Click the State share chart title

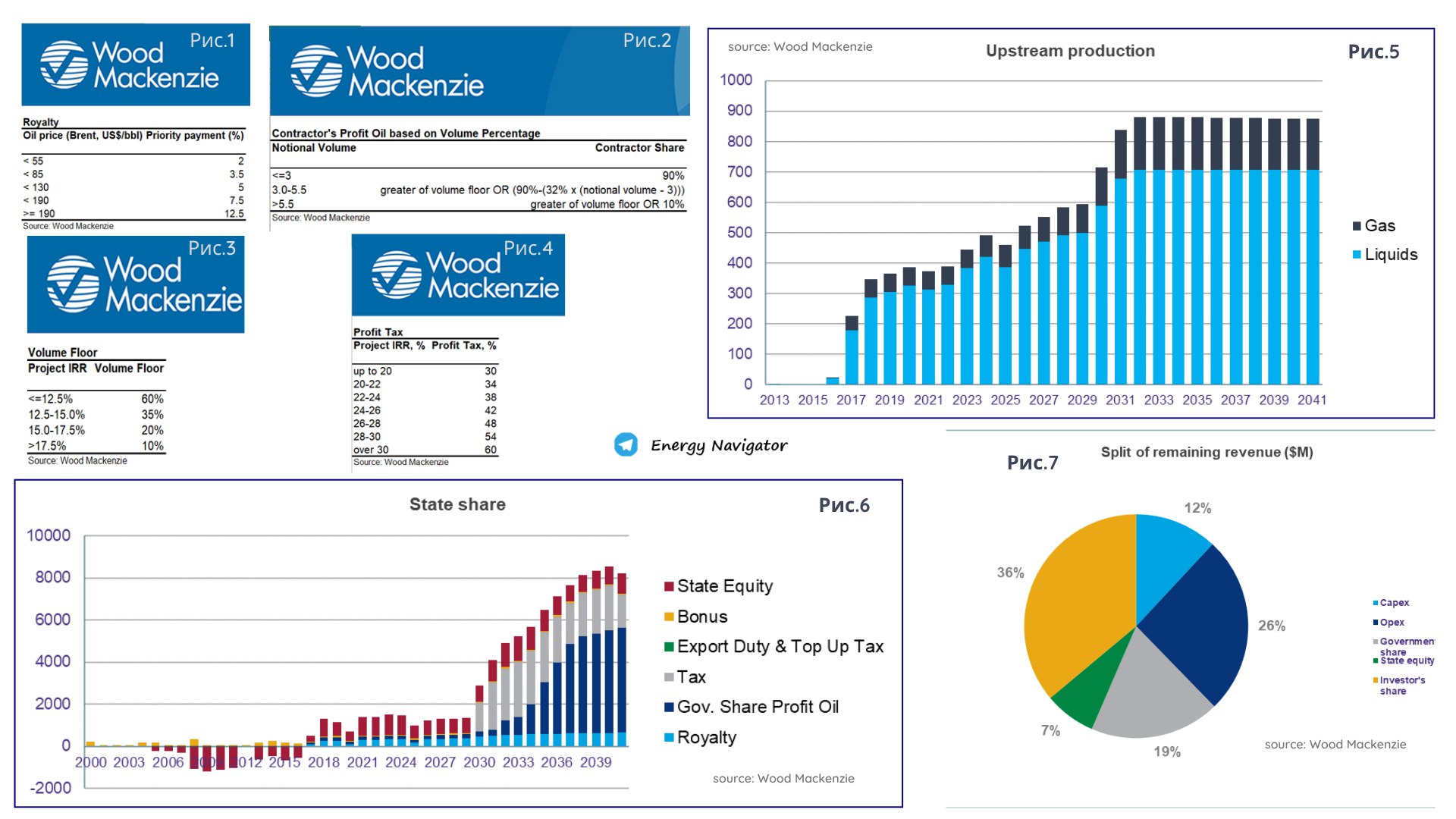pos(457,504)
